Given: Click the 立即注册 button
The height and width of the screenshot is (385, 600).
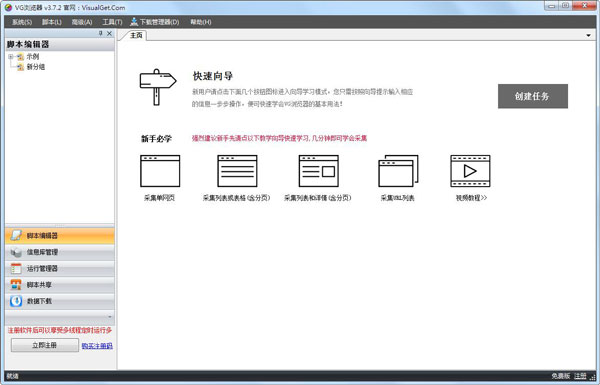Looking at the screenshot, I should coord(45,345).
